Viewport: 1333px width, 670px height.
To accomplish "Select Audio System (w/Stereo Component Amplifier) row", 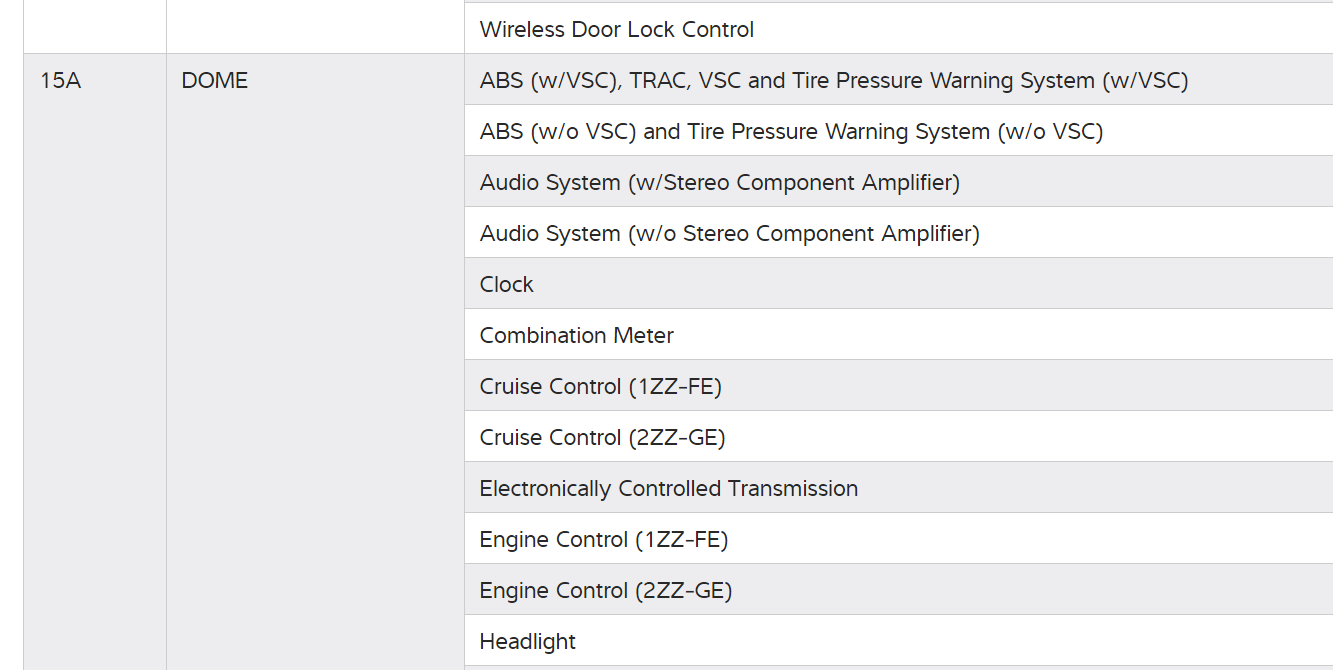I will tap(719, 183).
